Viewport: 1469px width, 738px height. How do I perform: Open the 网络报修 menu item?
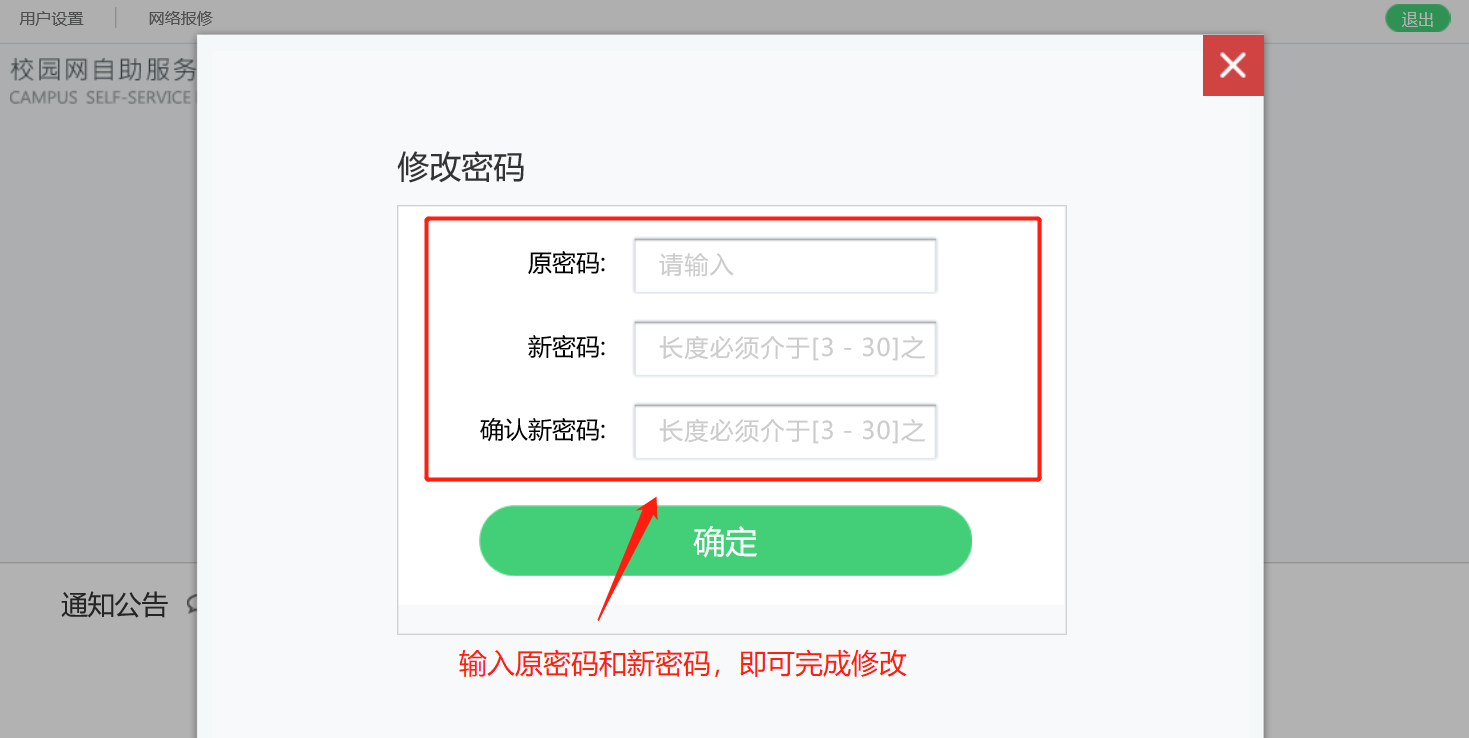180,18
